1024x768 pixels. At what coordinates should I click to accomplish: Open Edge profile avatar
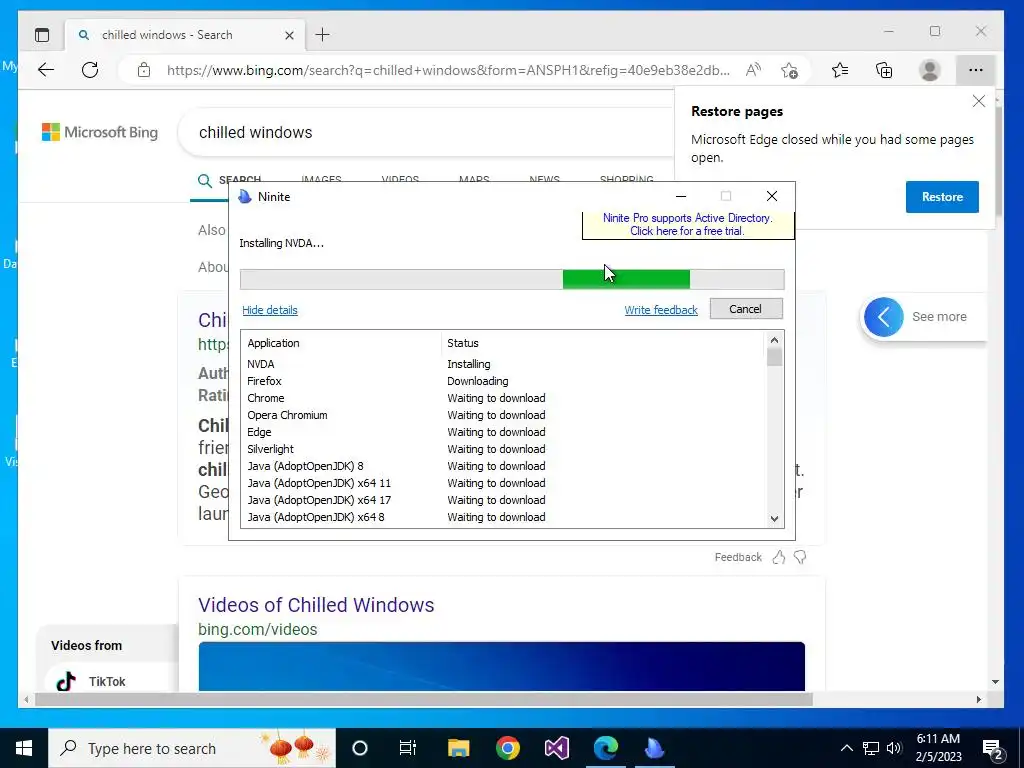(x=929, y=70)
